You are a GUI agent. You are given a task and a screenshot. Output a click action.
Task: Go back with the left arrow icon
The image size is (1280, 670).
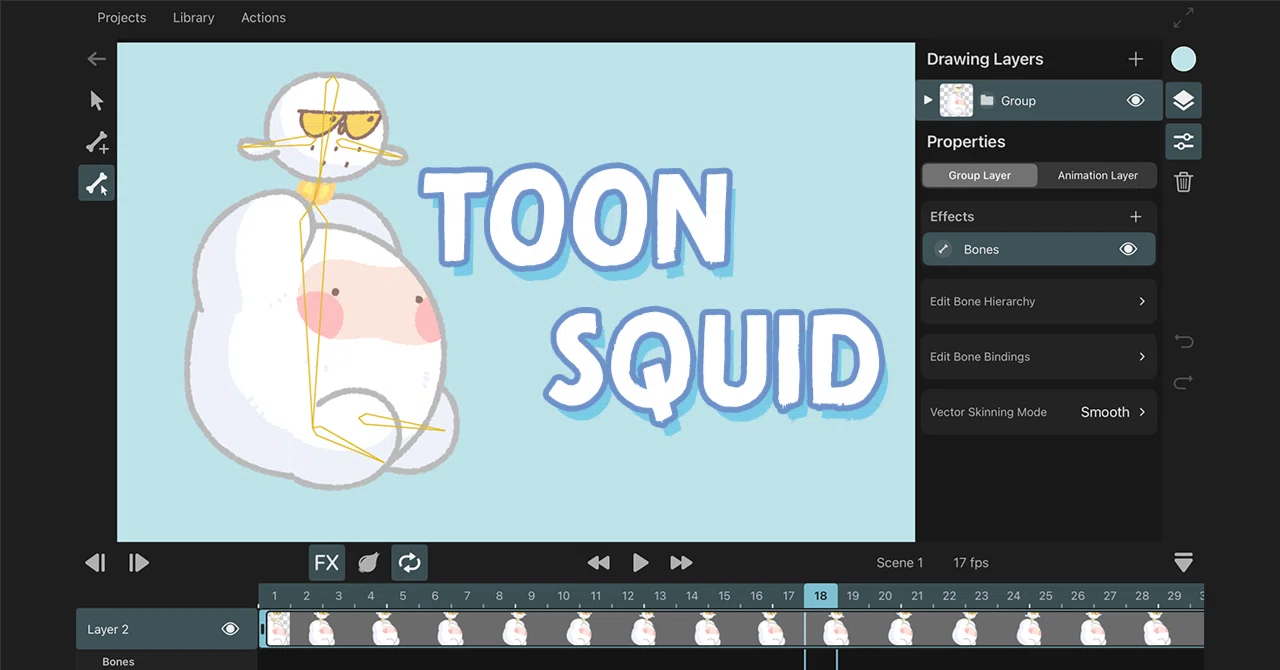[x=96, y=59]
